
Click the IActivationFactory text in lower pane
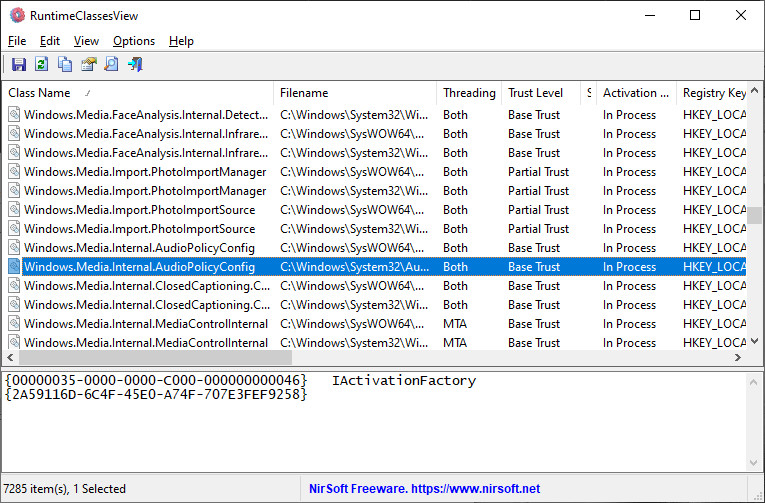(x=404, y=381)
